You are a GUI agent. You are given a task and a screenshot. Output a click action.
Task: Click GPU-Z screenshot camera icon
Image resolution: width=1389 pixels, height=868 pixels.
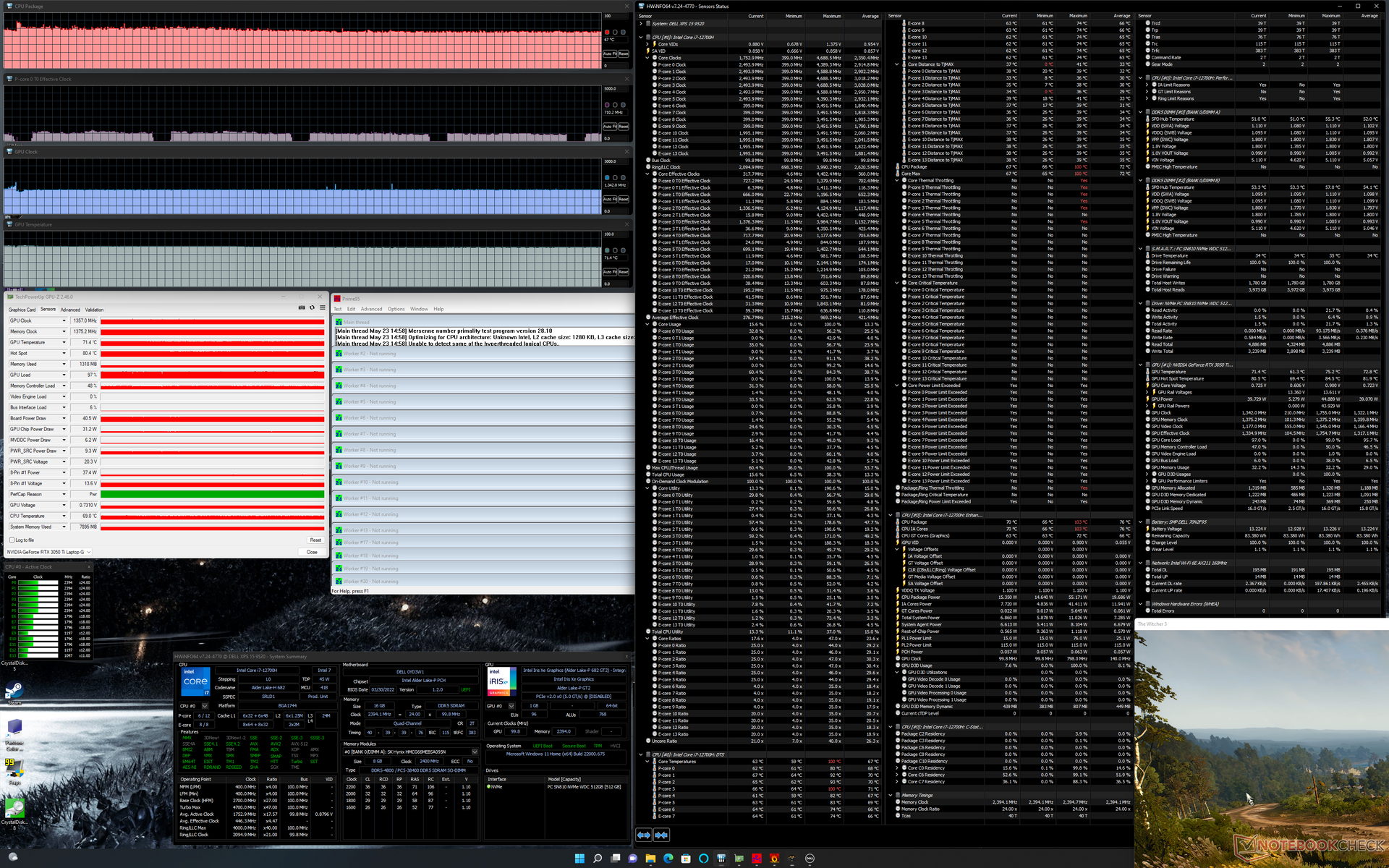coord(302,308)
